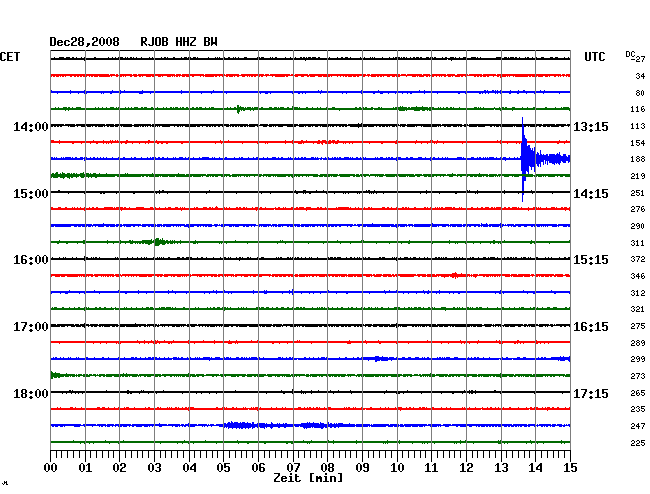
Task: Click the 13:15 UTC time label
Action: (591, 126)
